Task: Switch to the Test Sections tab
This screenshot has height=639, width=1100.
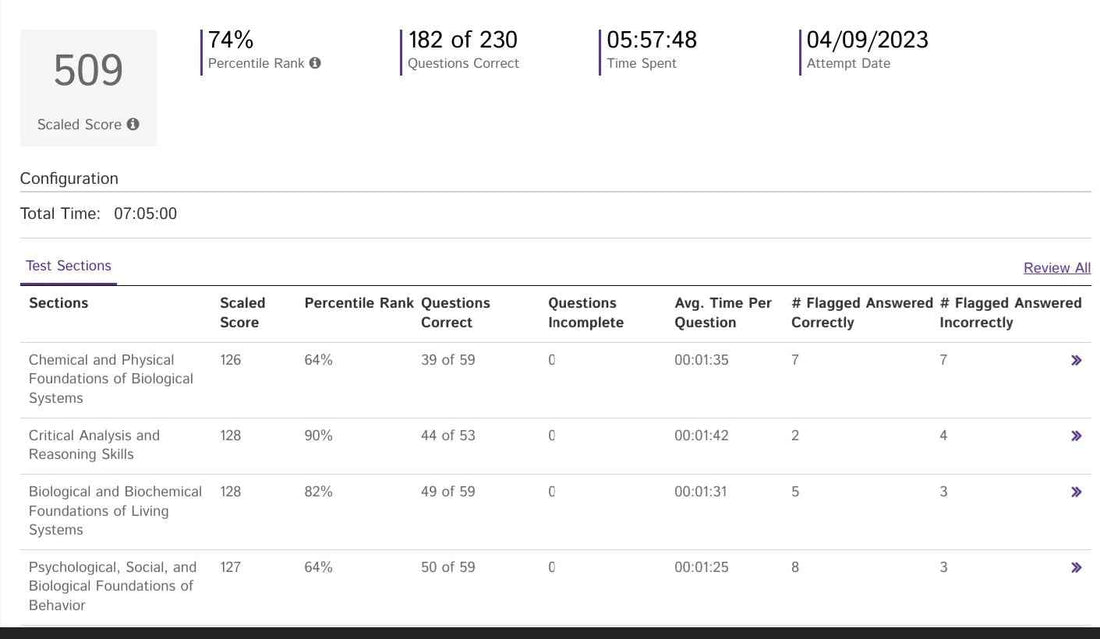Action: (68, 266)
